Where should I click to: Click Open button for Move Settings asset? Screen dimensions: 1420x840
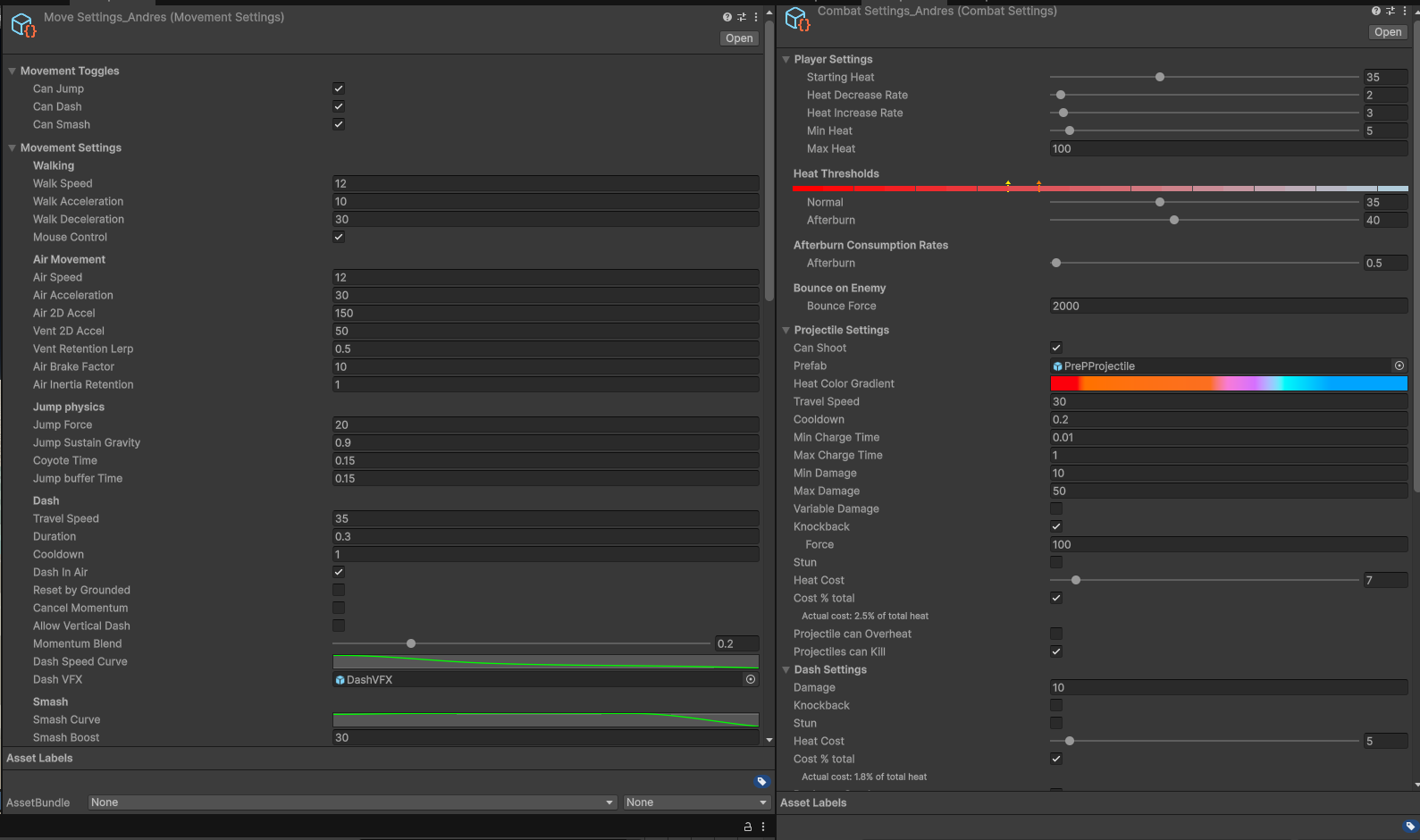739,38
